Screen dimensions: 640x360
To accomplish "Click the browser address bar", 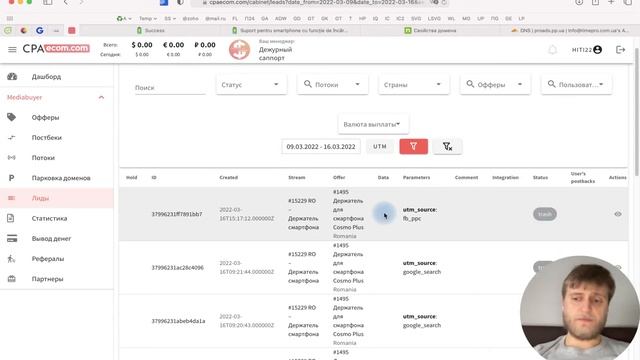I will (x=319, y=2).
